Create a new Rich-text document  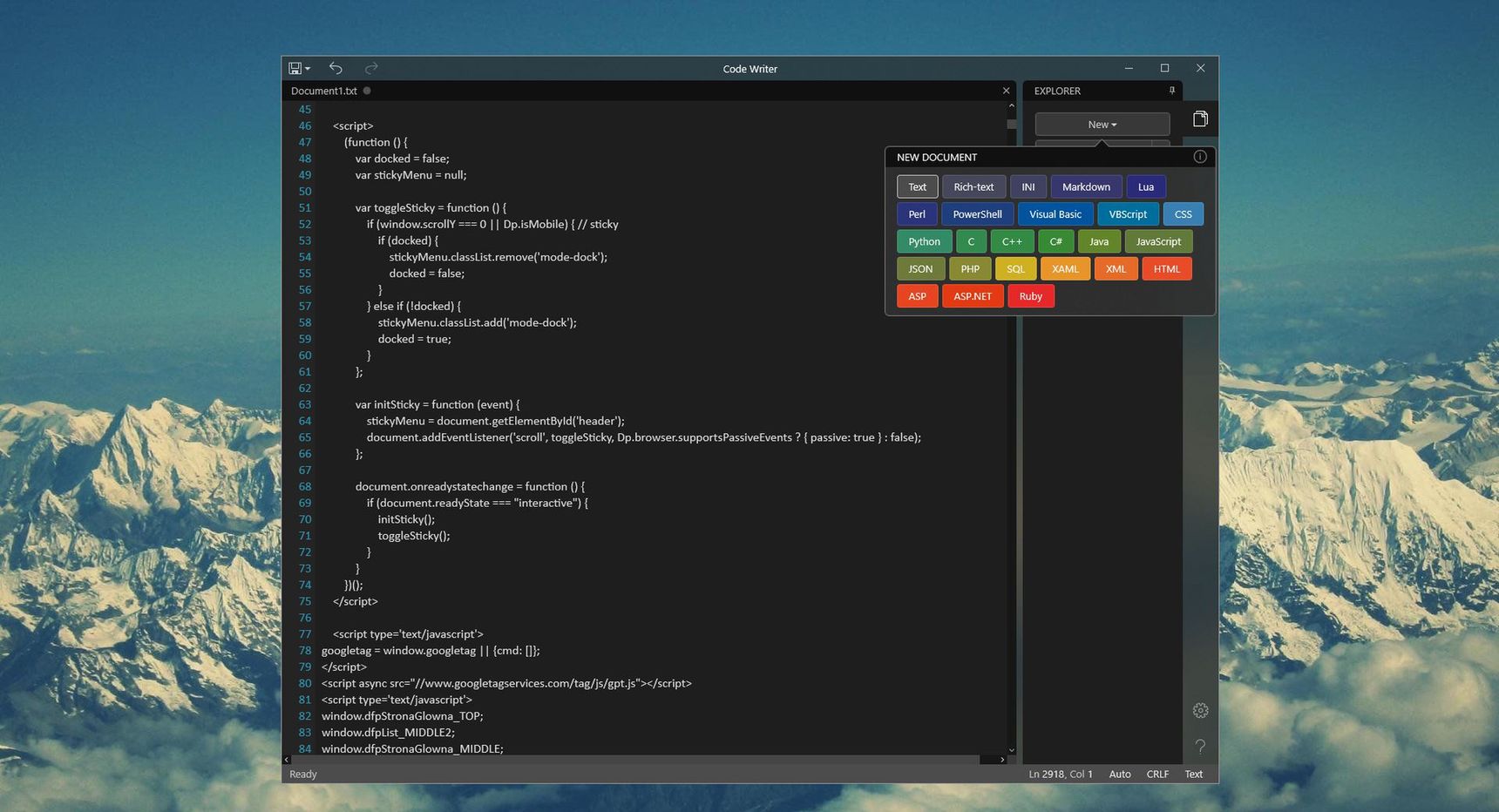tap(973, 187)
